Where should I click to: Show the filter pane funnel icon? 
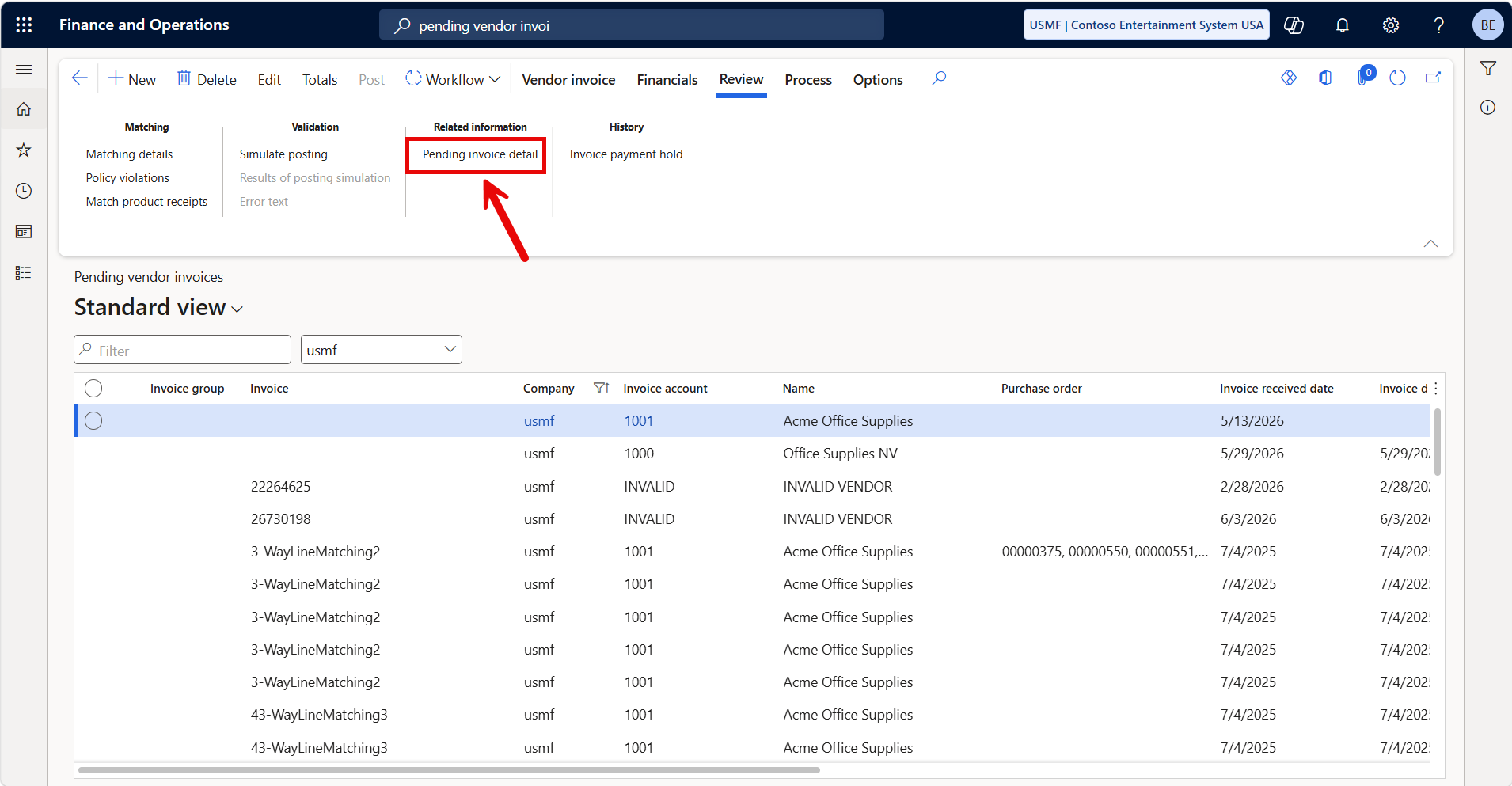[1488, 69]
